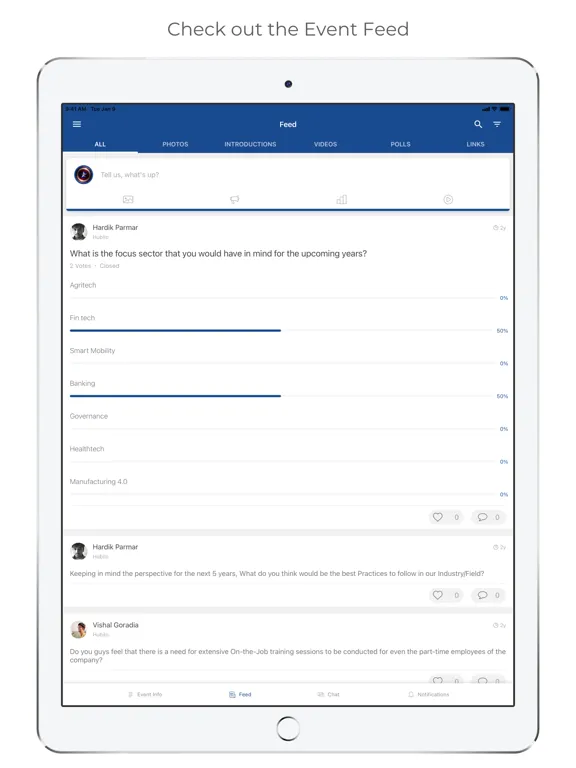Image resolution: width=576 pixels, height=768 pixels.
Task: Click the Fin tech 50% progress bar
Action: [175, 331]
